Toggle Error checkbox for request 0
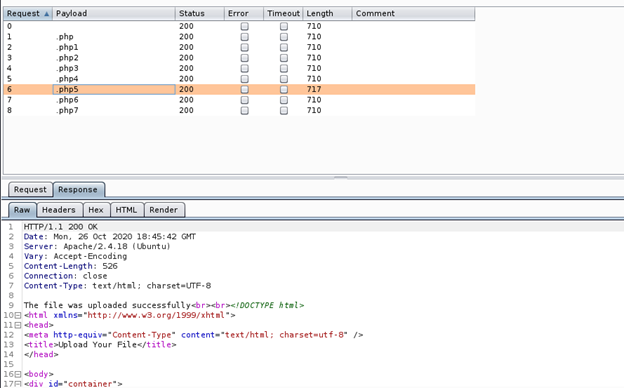 pyautogui.click(x=244, y=26)
